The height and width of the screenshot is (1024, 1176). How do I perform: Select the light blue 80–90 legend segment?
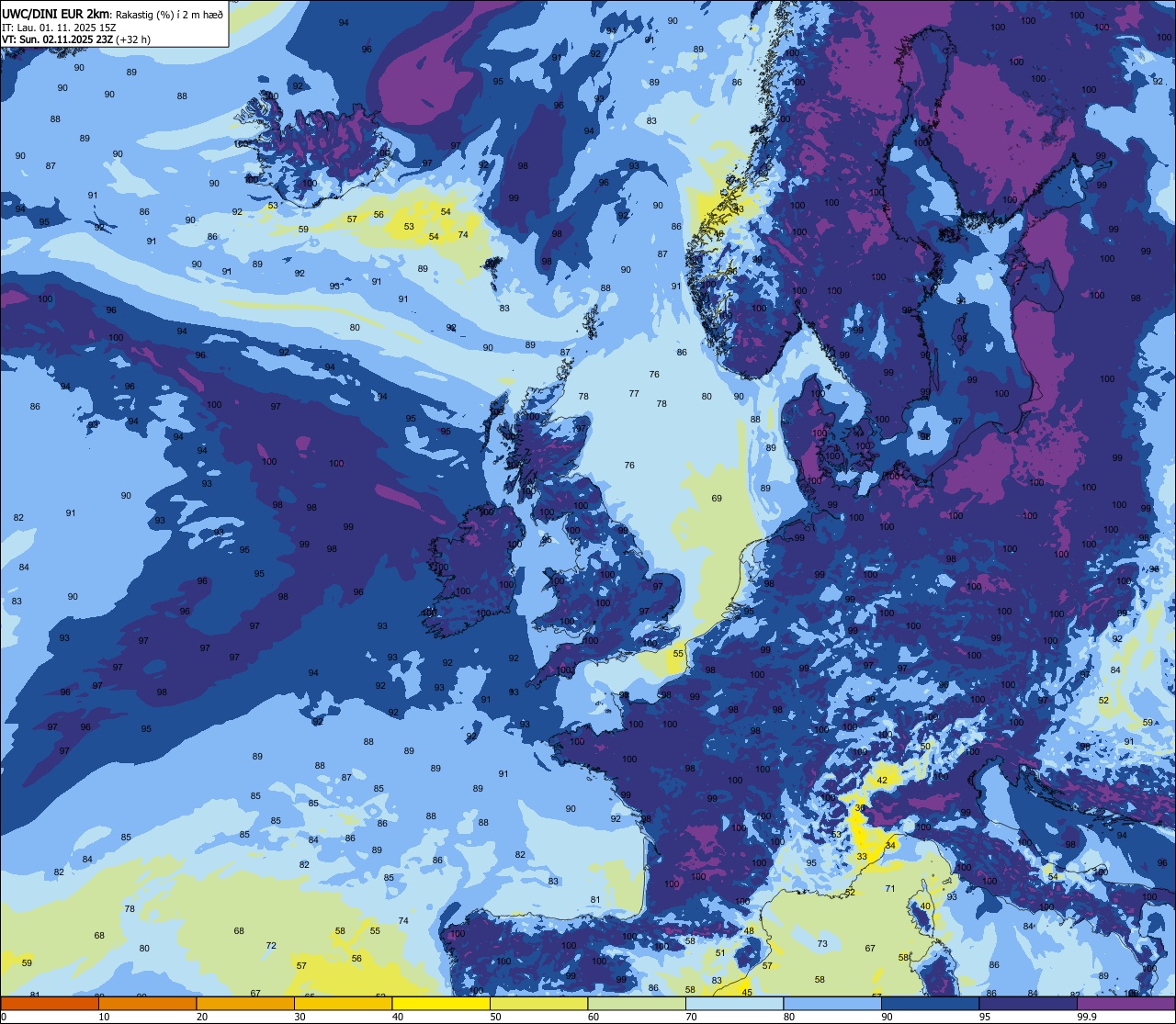click(x=832, y=1004)
